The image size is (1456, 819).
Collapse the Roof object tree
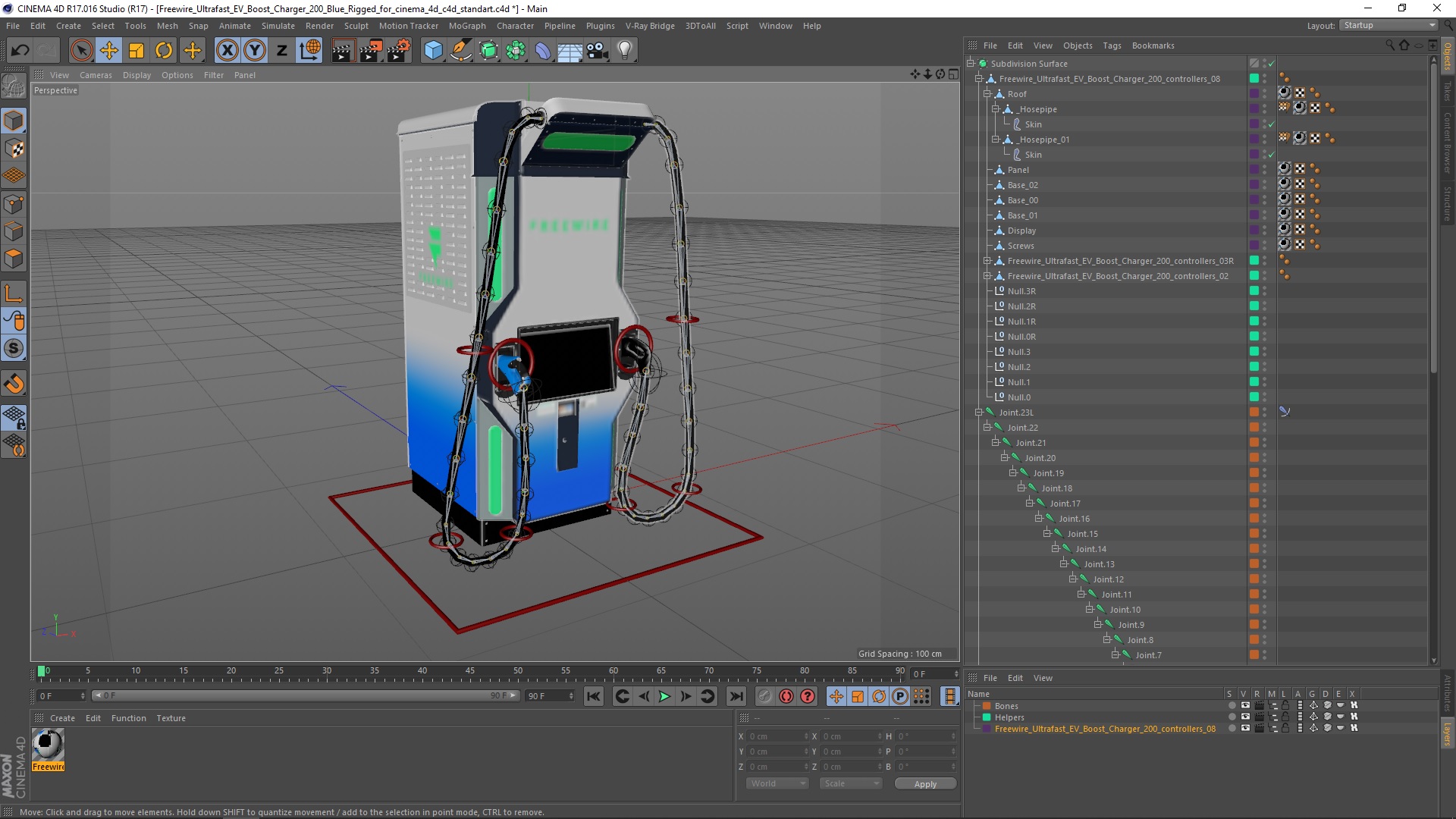(987, 94)
